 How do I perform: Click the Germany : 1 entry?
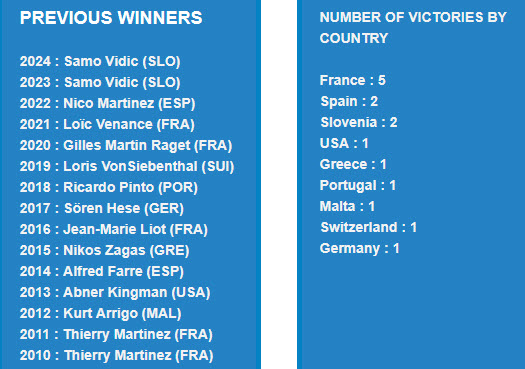360,249
